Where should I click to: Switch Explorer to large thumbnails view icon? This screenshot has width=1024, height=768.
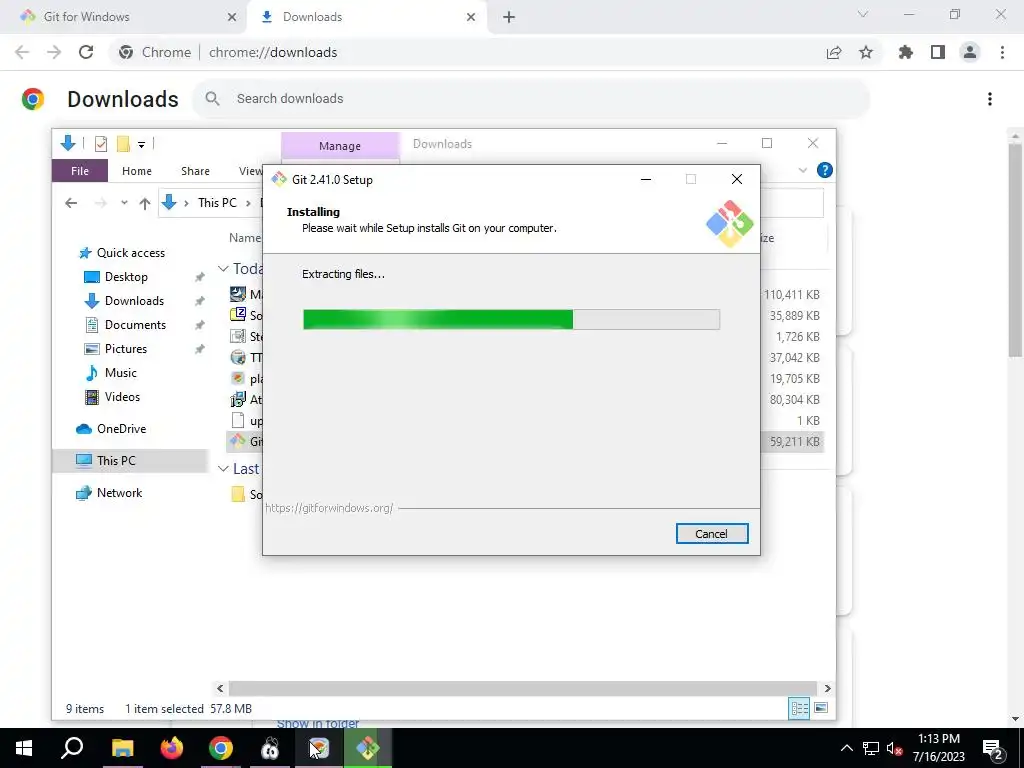(822, 709)
